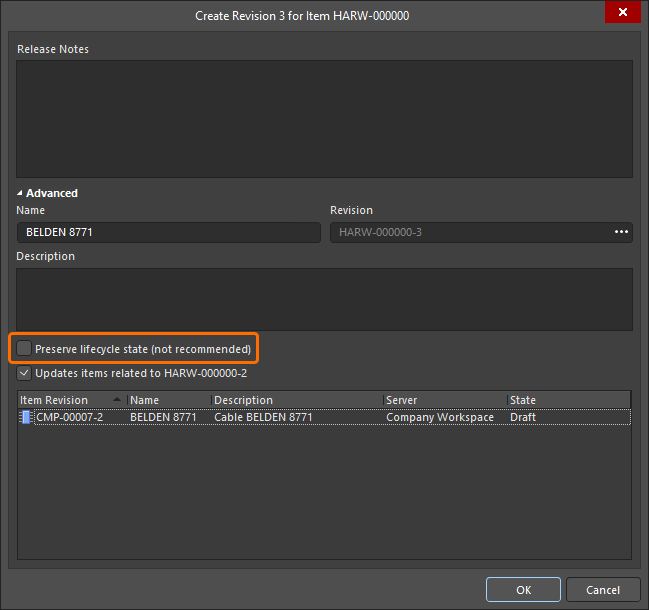Click the BELDEN 8771 name cell in table
The image size is (649, 610).
coord(163,417)
